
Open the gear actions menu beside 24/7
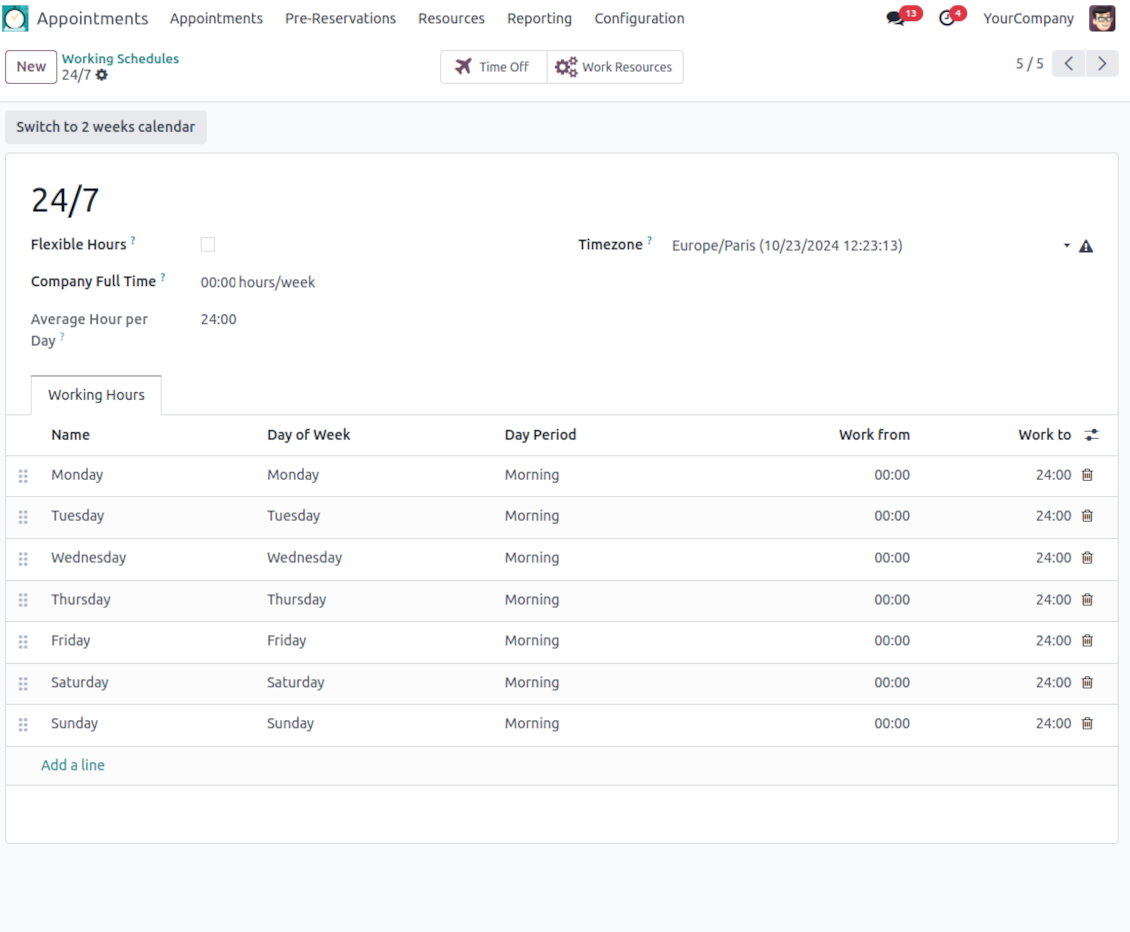(x=102, y=75)
